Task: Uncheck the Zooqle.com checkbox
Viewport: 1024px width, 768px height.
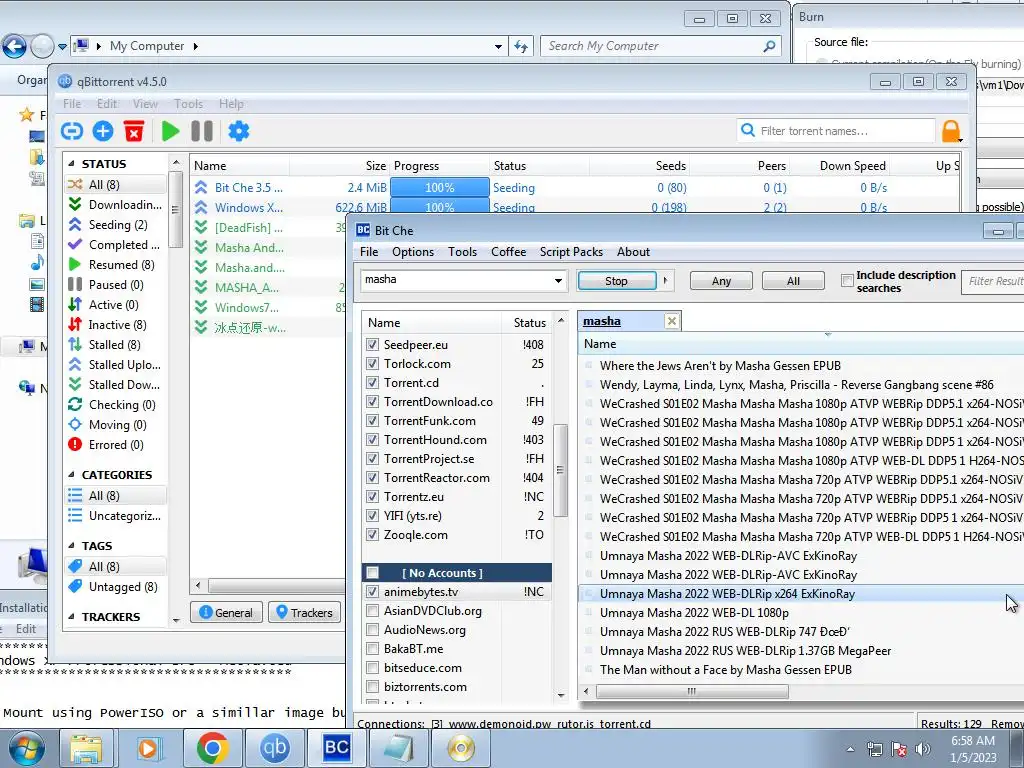Action: [372, 534]
